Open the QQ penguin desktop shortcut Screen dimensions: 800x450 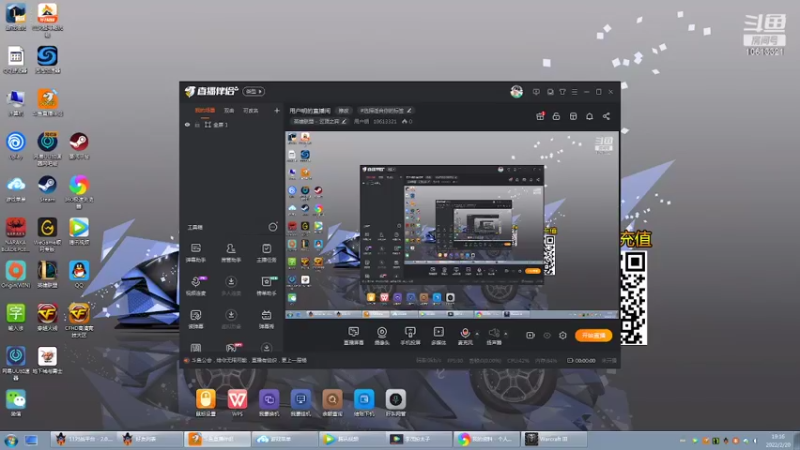coord(79,274)
